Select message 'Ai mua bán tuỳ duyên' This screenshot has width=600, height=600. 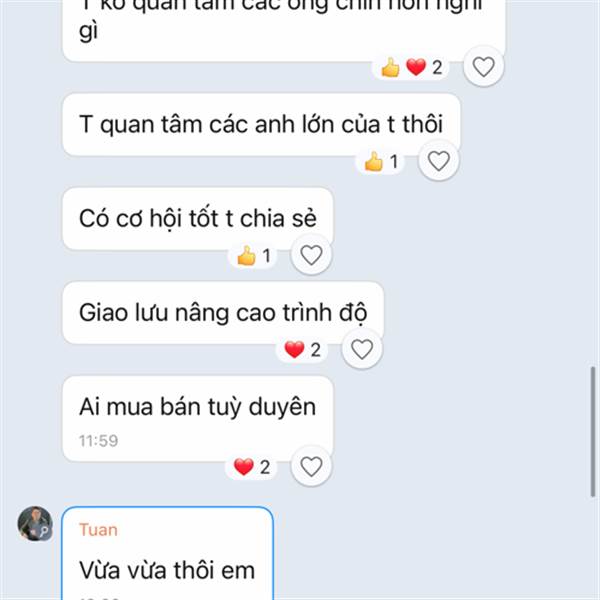pyautogui.click(x=197, y=419)
